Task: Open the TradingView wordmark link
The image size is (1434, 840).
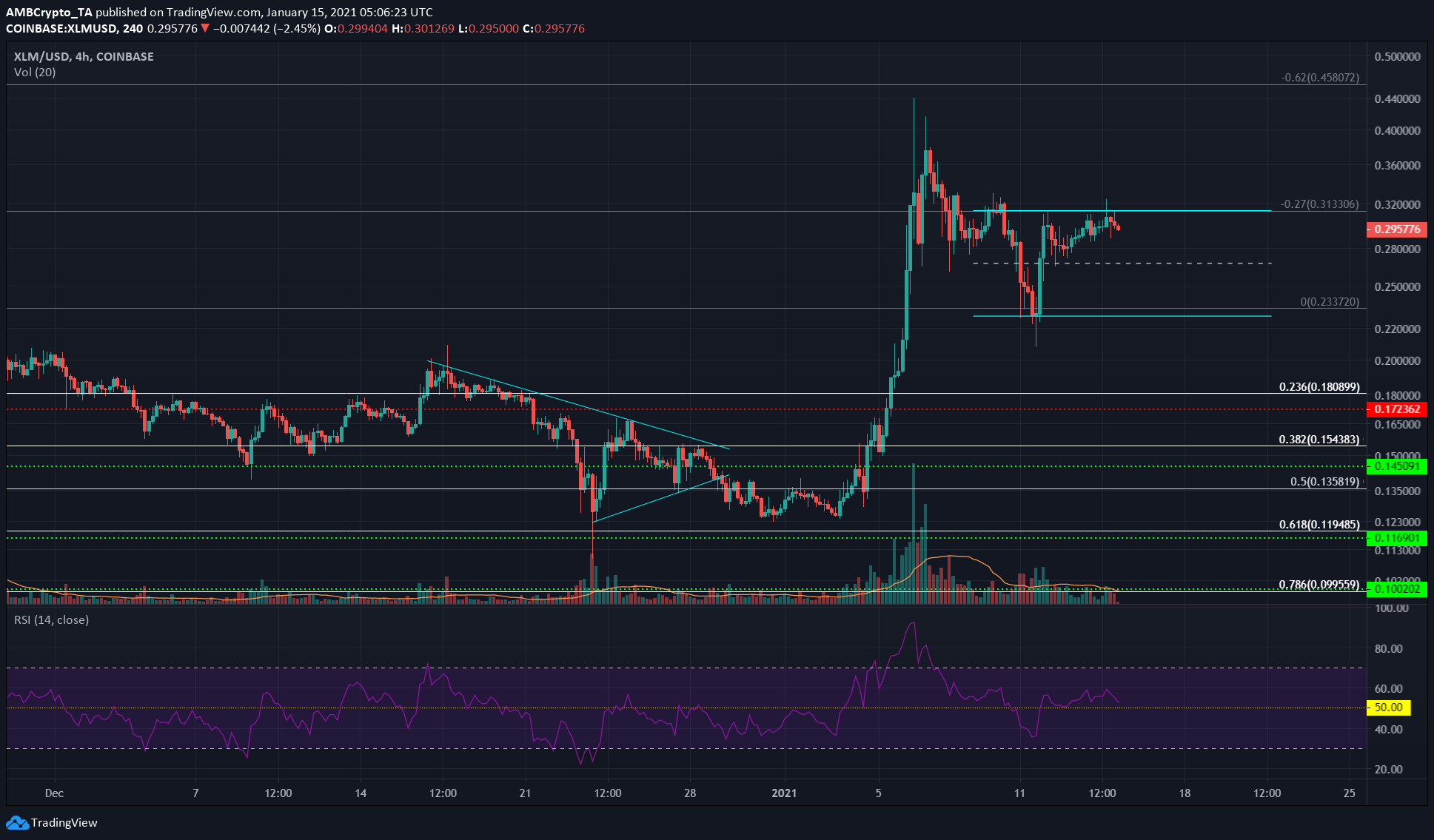Action: [64, 822]
